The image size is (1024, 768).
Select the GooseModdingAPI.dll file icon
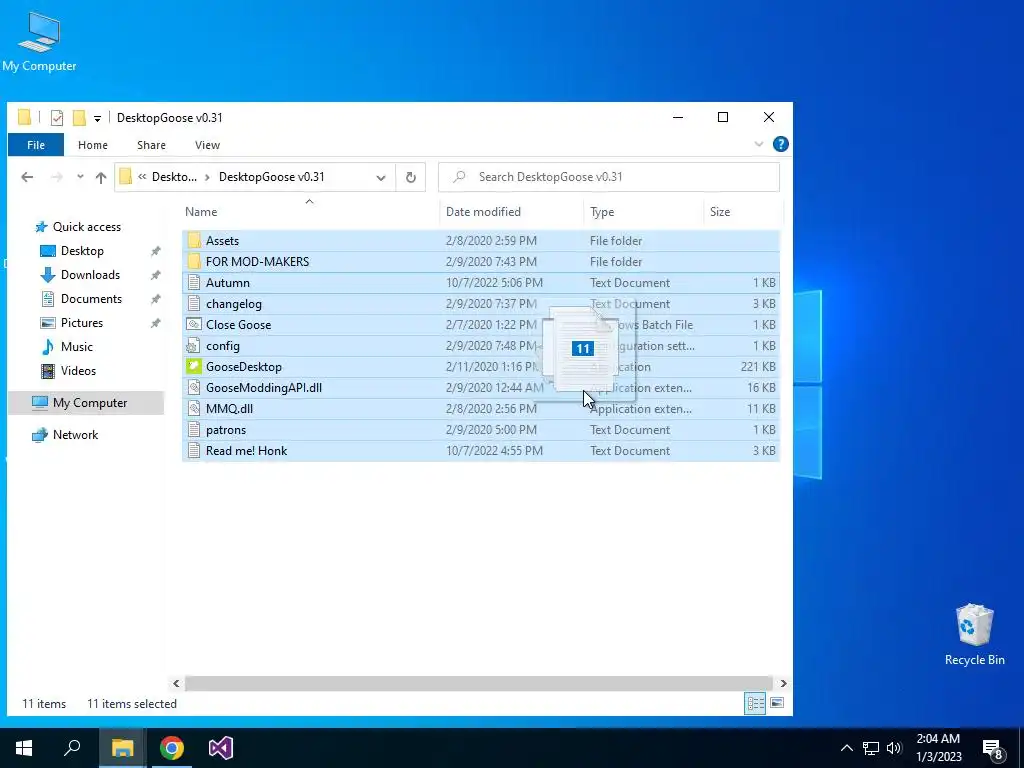pyautogui.click(x=193, y=388)
